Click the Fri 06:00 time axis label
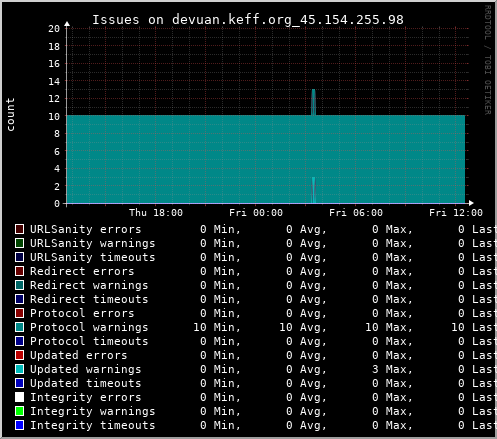 click(356, 213)
